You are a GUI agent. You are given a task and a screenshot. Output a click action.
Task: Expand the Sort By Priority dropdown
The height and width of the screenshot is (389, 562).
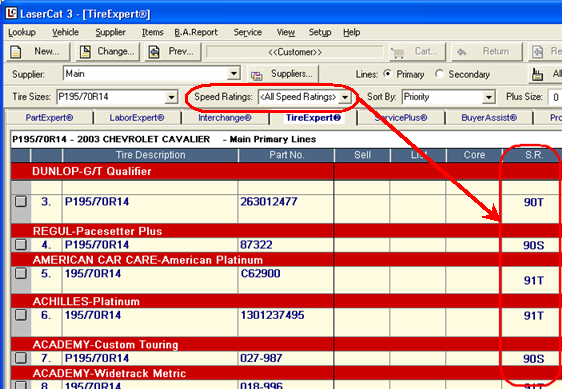[x=489, y=97]
